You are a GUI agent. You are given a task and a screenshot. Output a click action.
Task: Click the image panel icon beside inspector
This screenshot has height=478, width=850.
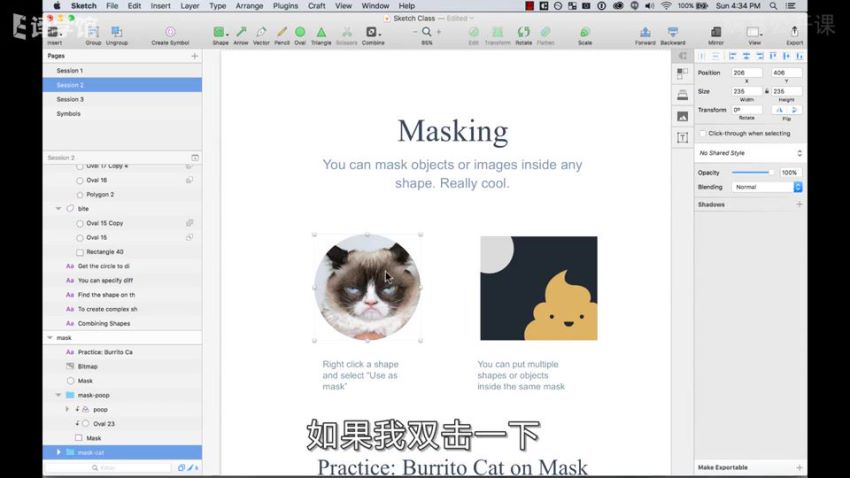(x=682, y=116)
